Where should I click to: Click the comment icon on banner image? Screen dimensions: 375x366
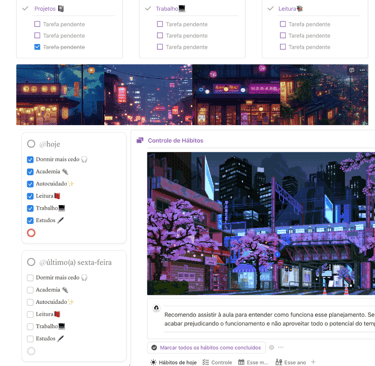pos(352,70)
